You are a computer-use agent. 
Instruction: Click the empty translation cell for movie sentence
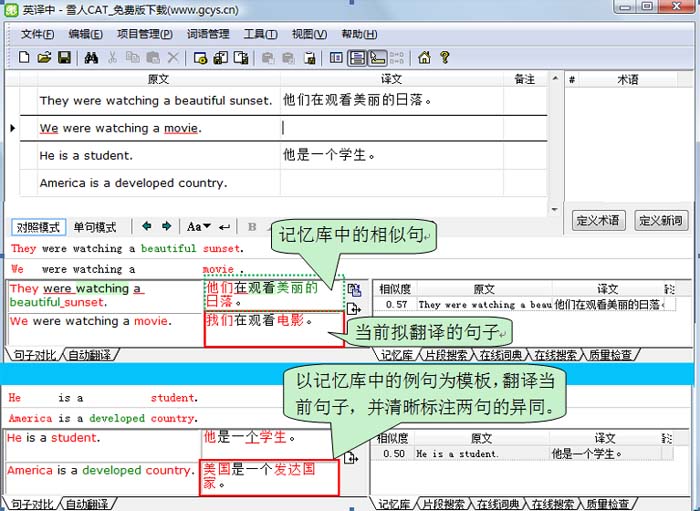(x=412, y=128)
